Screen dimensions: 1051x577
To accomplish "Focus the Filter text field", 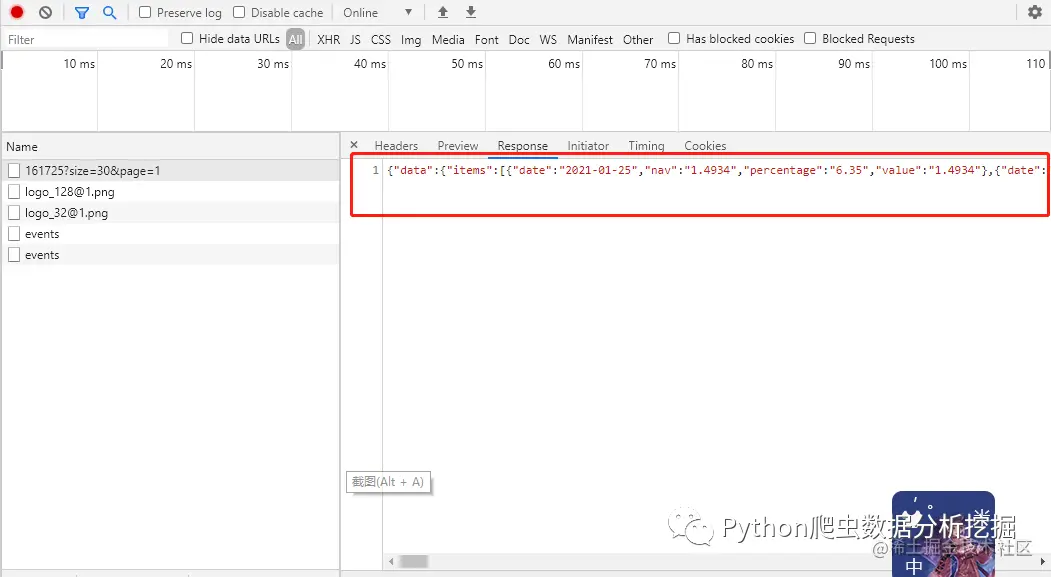I will coord(86,40).
